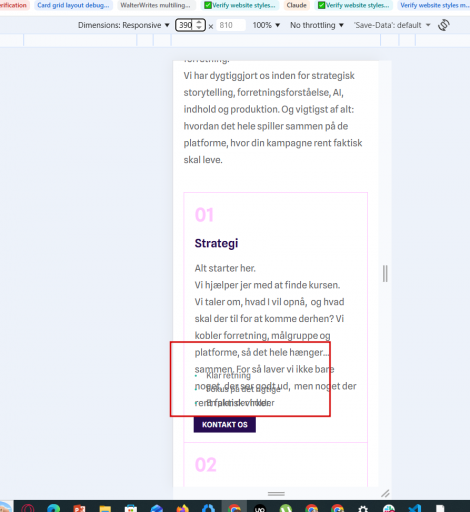This screenshot has height=512, width=470.
Task: Open the Verify website styles m... tab
Action: point(435,5)
